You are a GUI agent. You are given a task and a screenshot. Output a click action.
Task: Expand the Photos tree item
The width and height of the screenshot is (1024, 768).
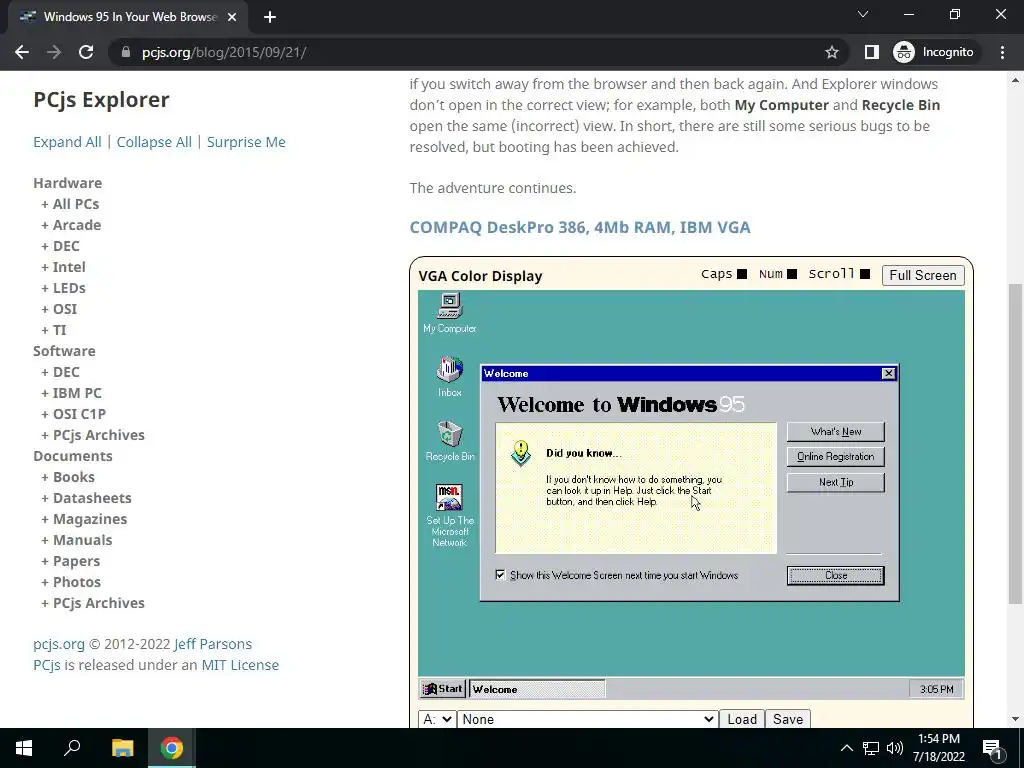click(x=71, y=582)
